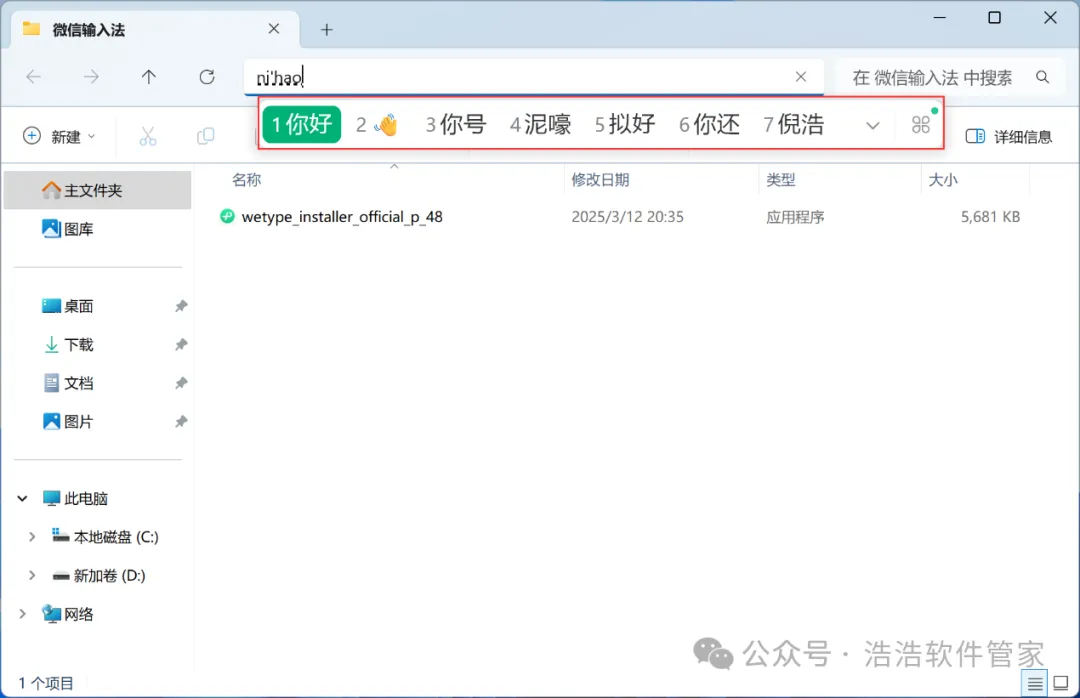
Task: Choose candidate 7 倪浩
Action: click(793, 125)
